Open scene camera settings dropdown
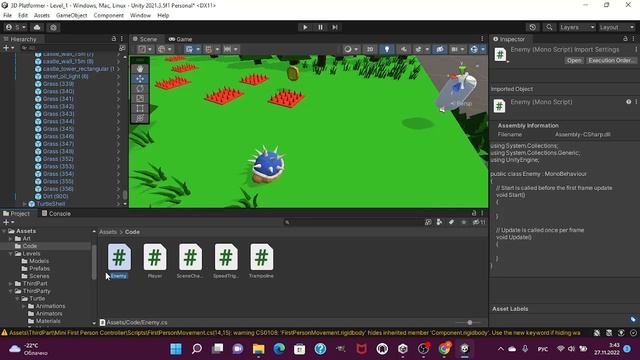 (x=457, y=49)
